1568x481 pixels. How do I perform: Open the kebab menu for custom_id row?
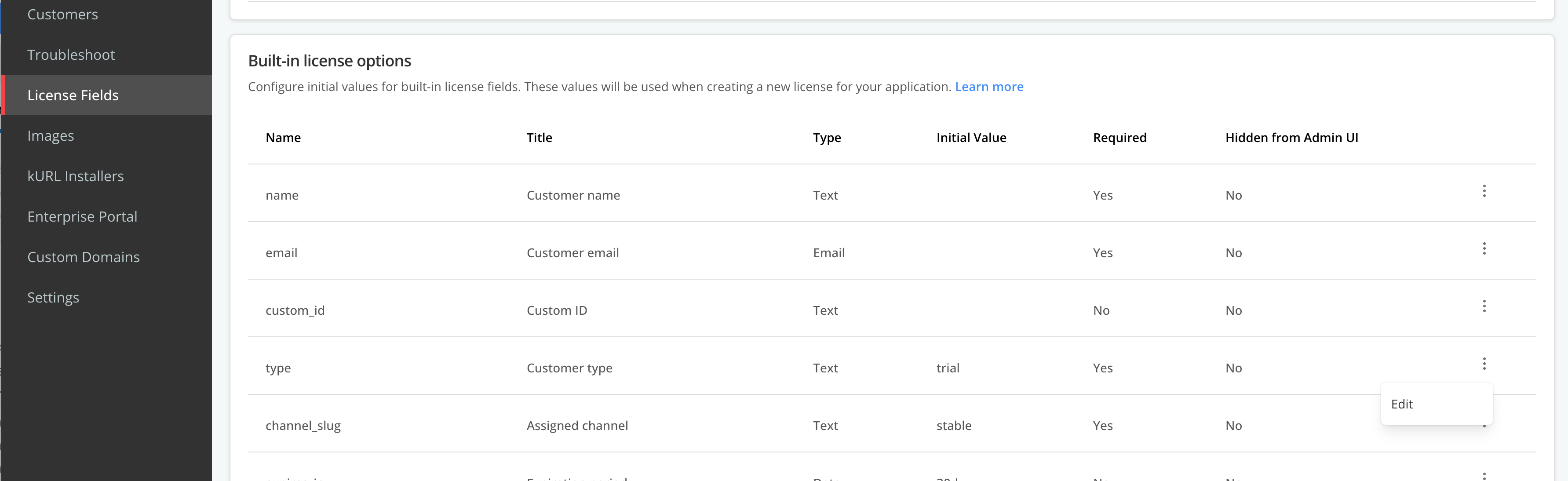pyautogui.click(x=1484, y=306)
